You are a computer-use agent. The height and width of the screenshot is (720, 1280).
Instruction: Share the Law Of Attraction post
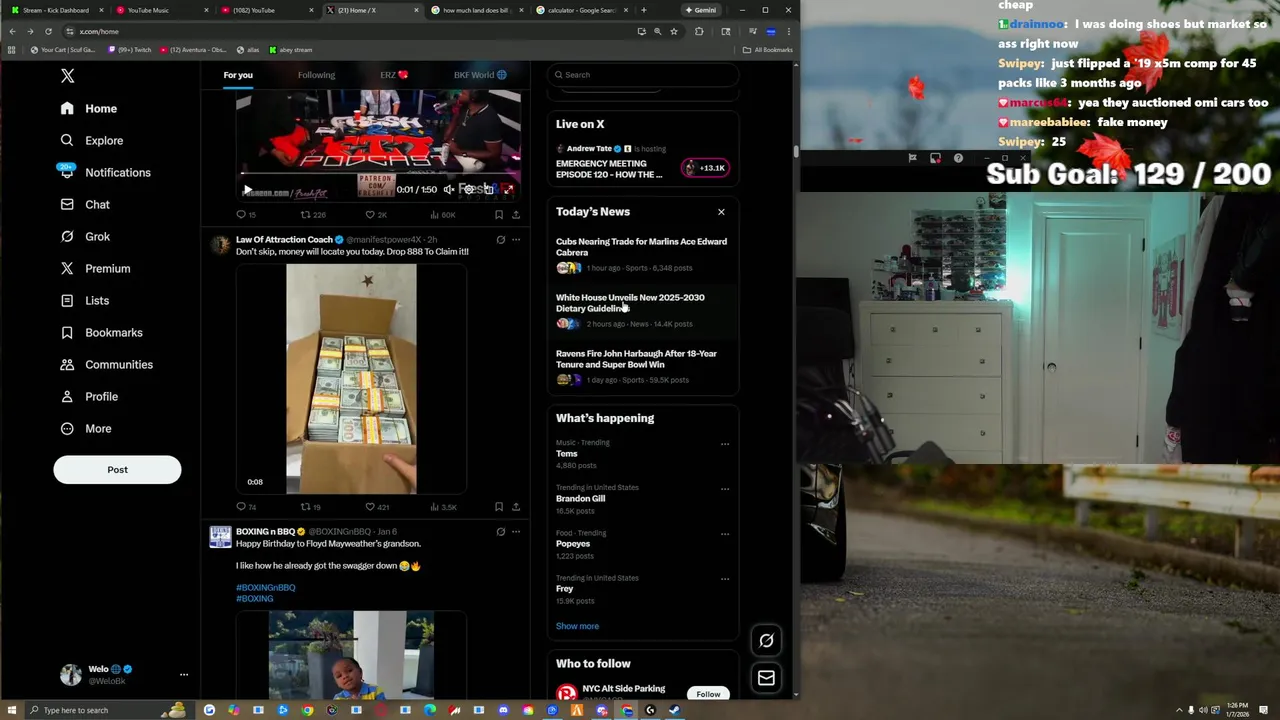(x=516, y=507)
